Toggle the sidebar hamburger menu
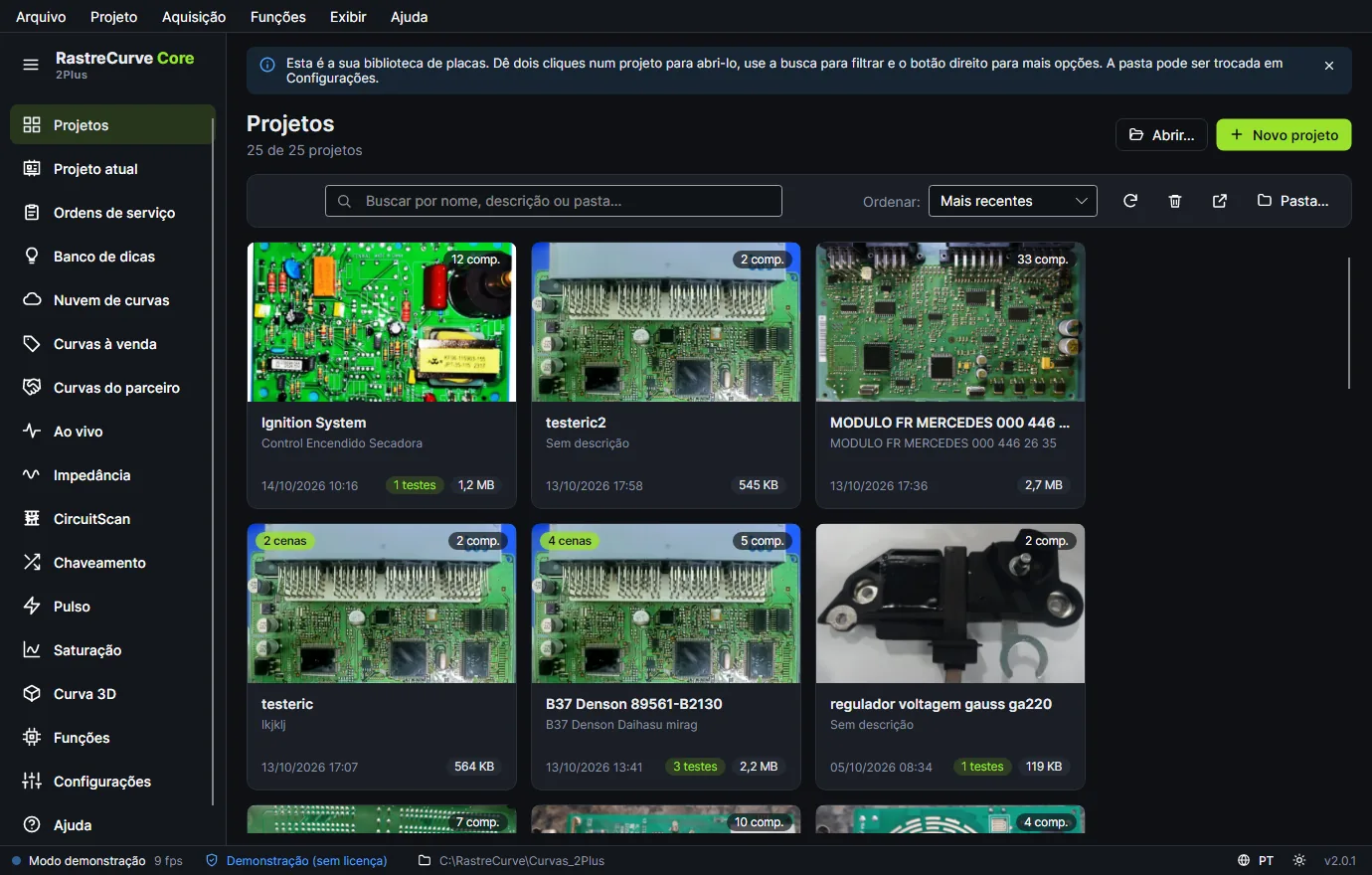 [31, 66]
